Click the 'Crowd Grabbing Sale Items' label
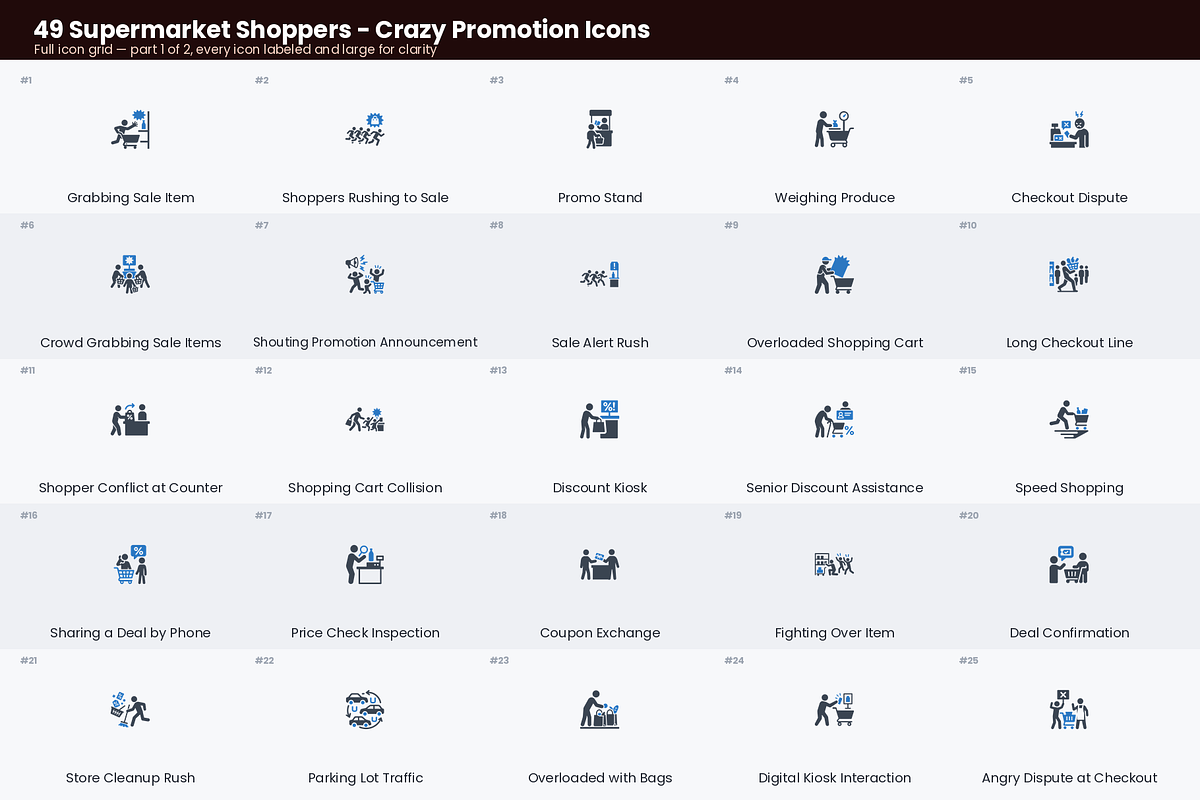Viewport: 1200px width, 800px height. click(131, 342)
